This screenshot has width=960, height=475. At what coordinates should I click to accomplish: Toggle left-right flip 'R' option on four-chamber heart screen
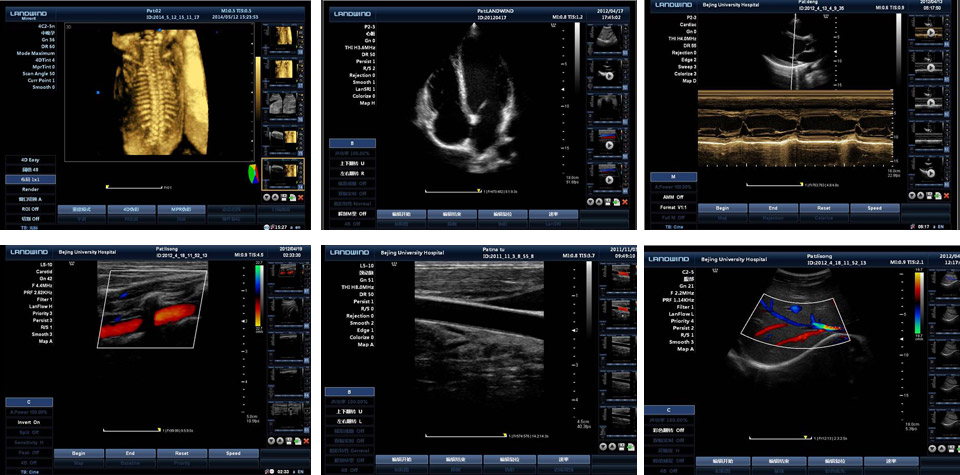pos(352,173)
